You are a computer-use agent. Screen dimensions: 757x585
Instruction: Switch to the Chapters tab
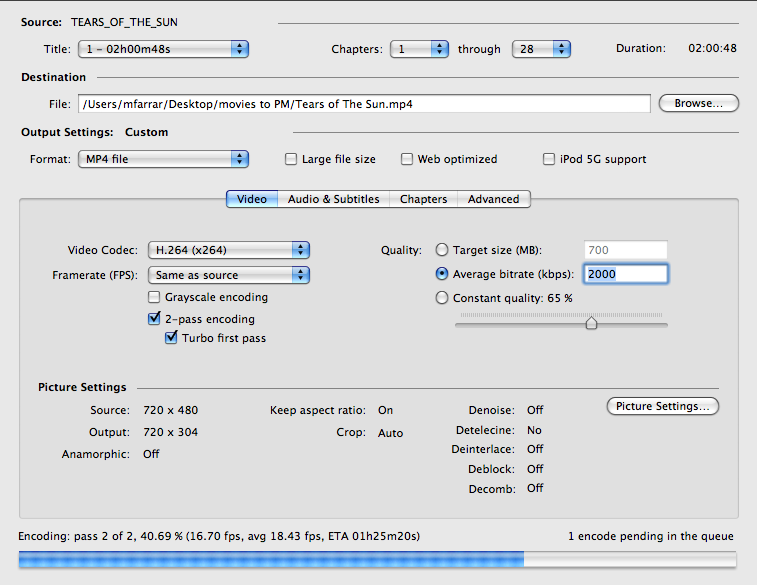[423, 199]
